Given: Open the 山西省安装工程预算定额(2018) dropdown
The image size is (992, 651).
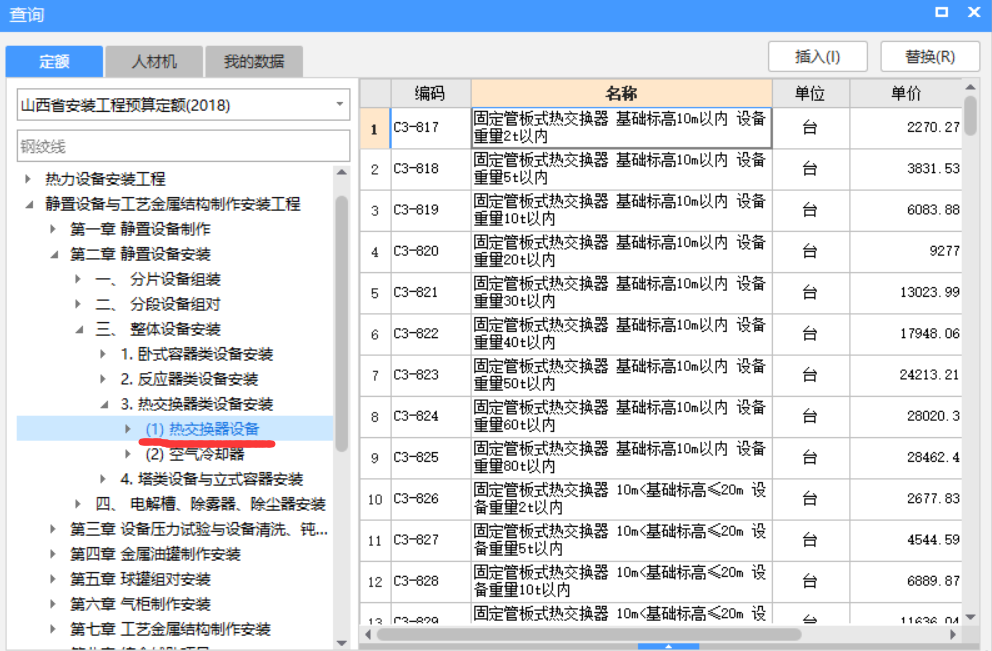Looking at the screenshot, I should coord(183,105).
